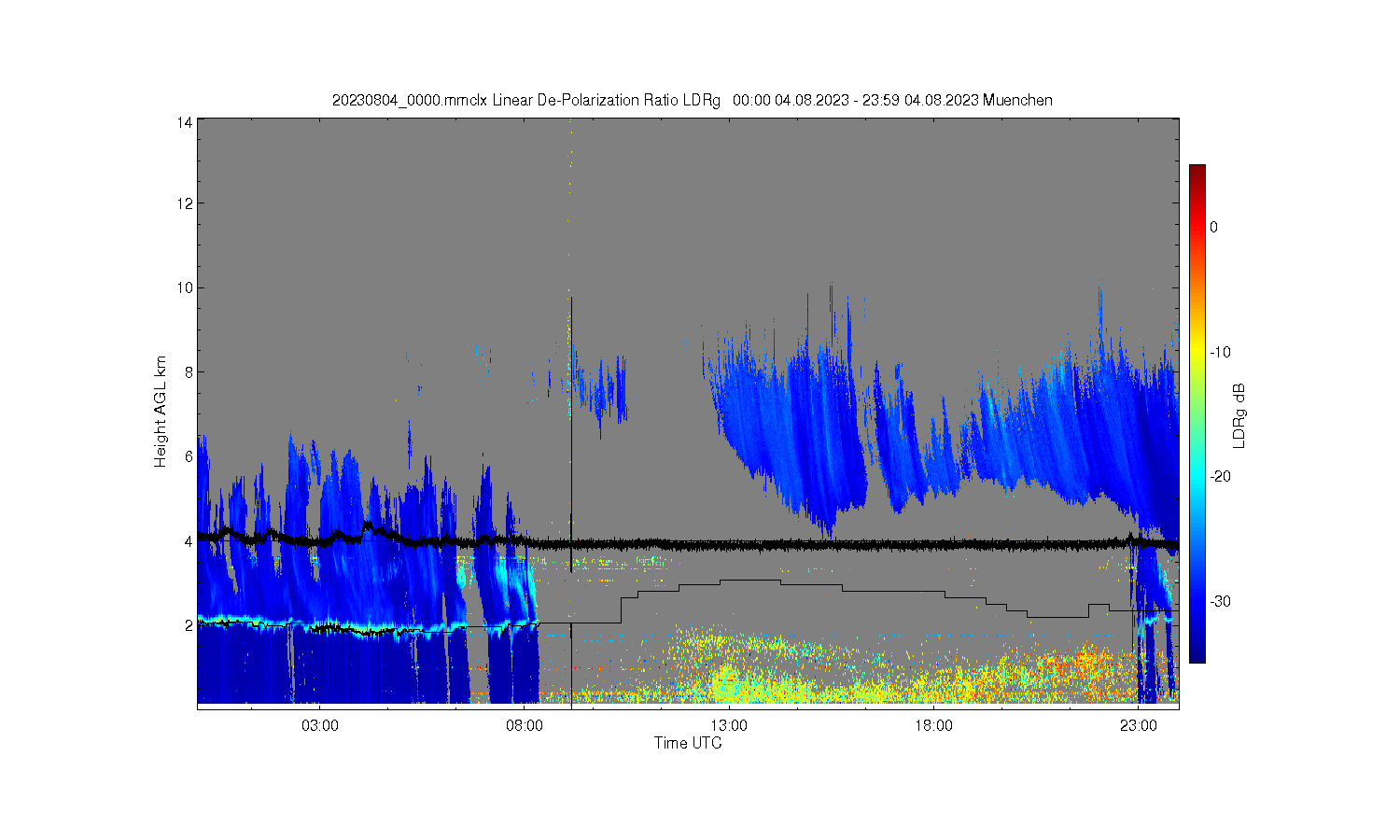The image size is (1400, 840).
Task: Click the 'Time UTC' axis label
Action: [x=688, y=744]
